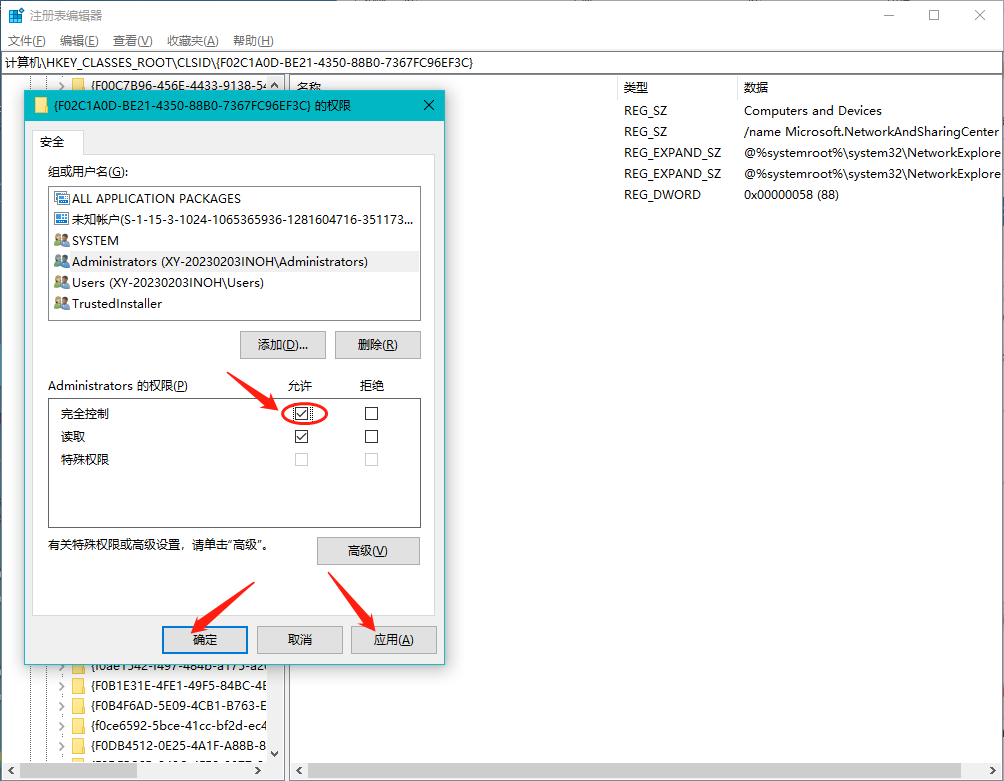Click the 删除(R) button
1004x781 pixels.
coord(378,345)
